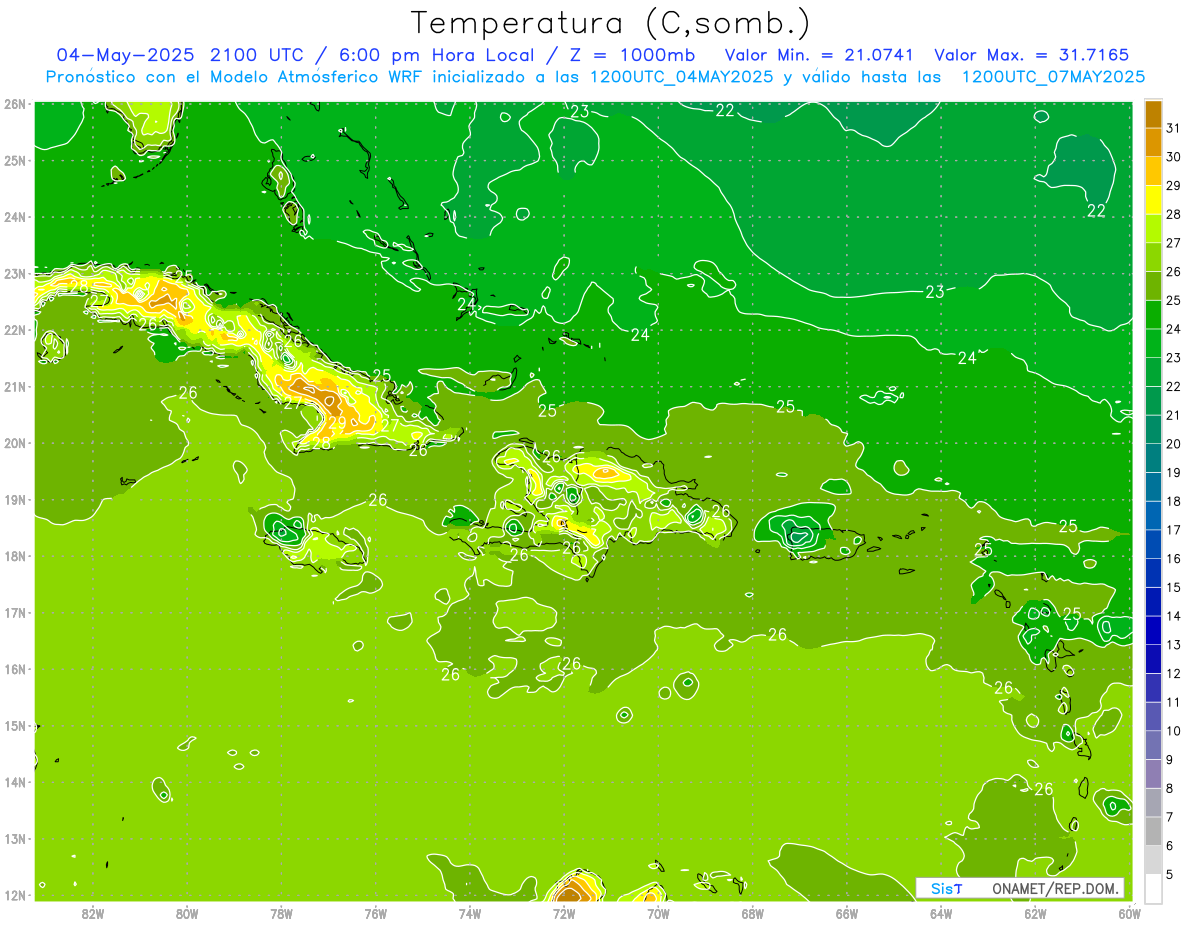Viewport: 1200px width, 927px height.
Task: Click the "15N" latitude axis label
Action: point(15,725)
